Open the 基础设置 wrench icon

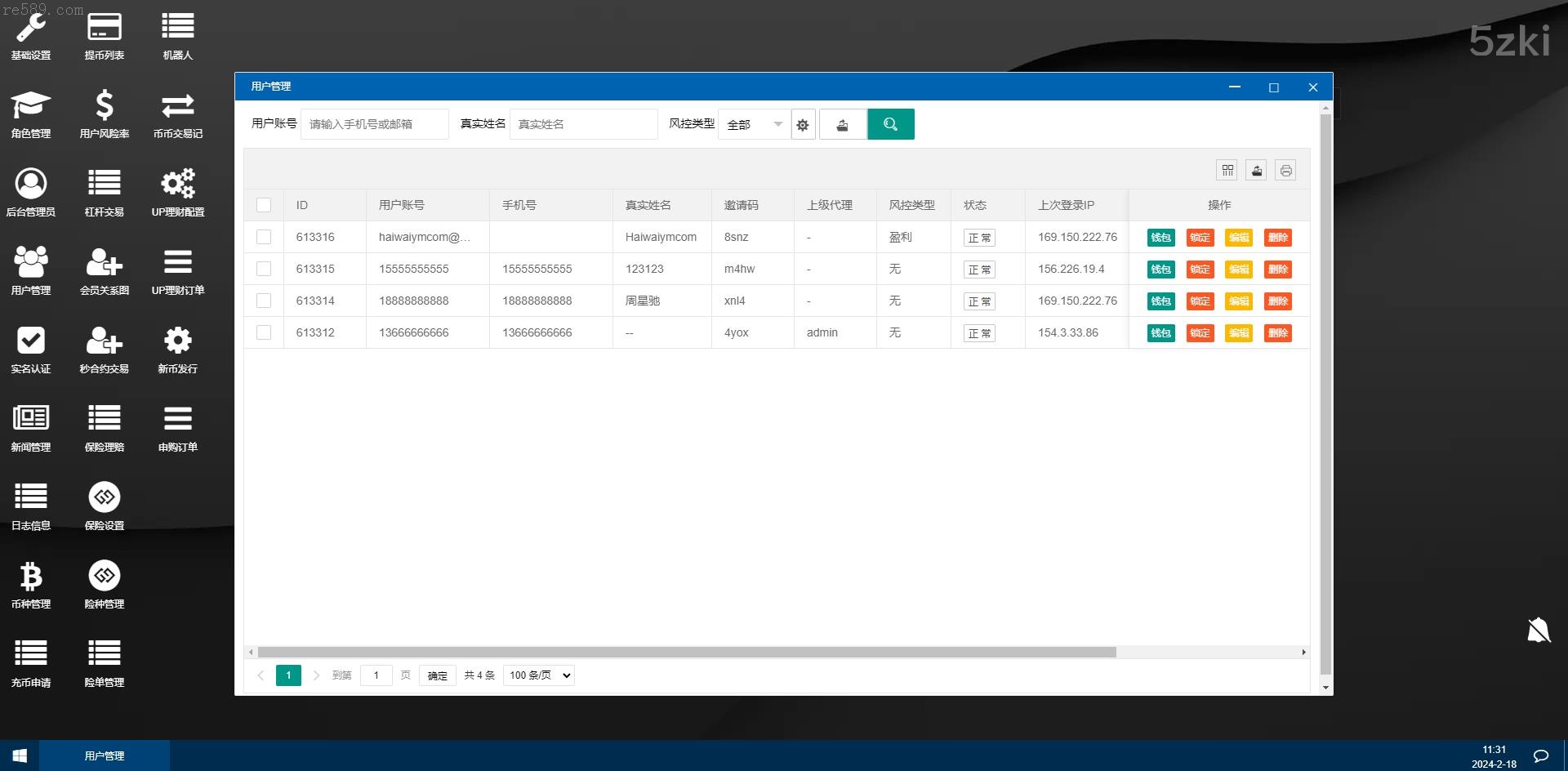click(31, 28)
